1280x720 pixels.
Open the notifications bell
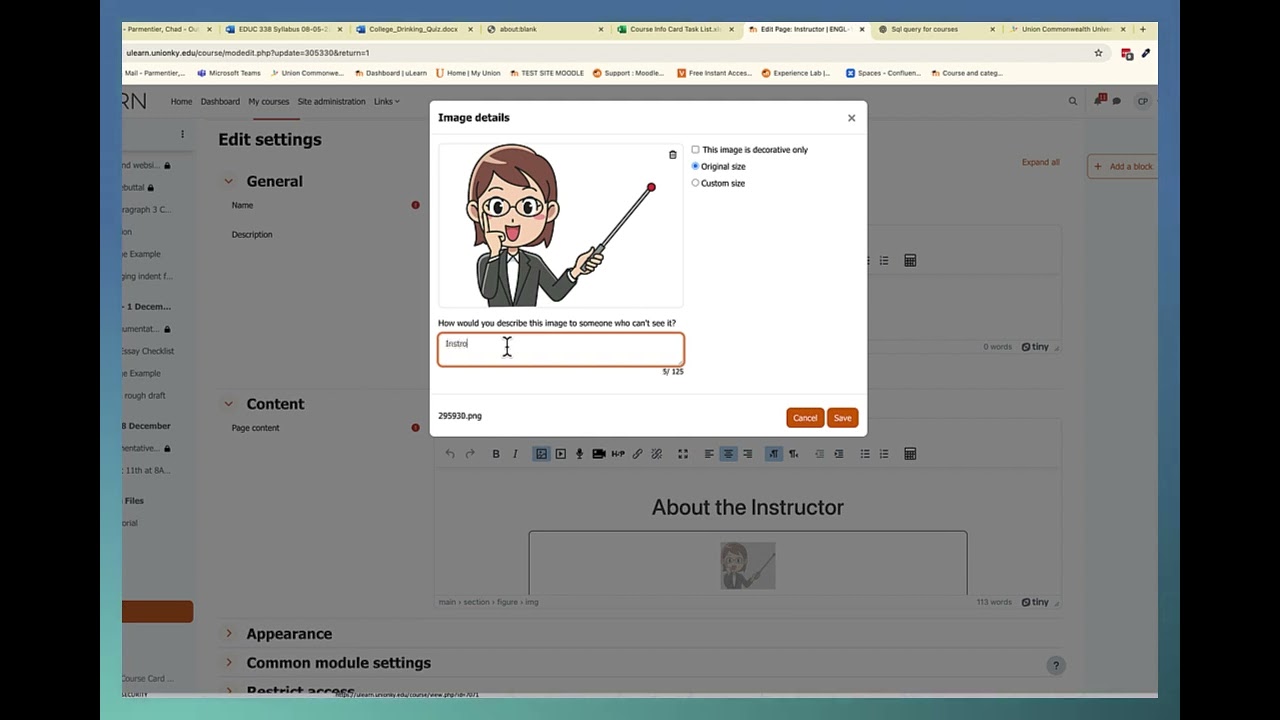coord(1100,101)
